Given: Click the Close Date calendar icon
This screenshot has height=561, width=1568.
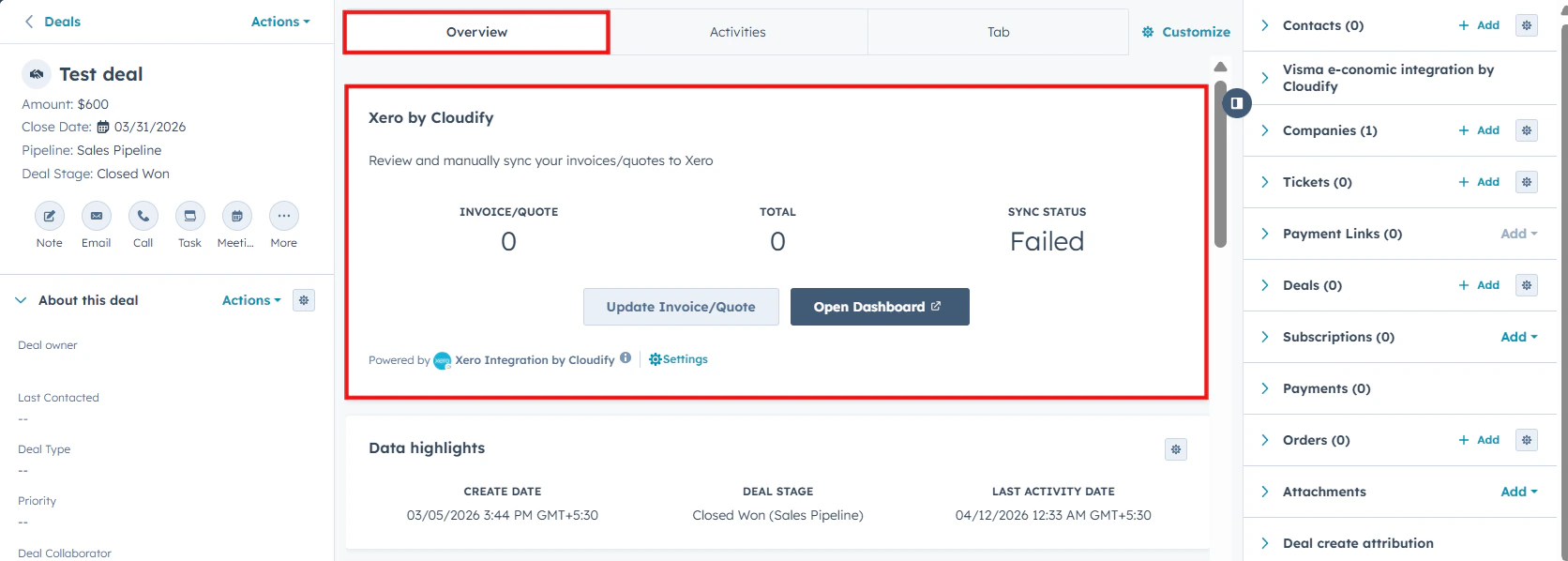Looking at the screenshot, I should click(x=103, y=127).
